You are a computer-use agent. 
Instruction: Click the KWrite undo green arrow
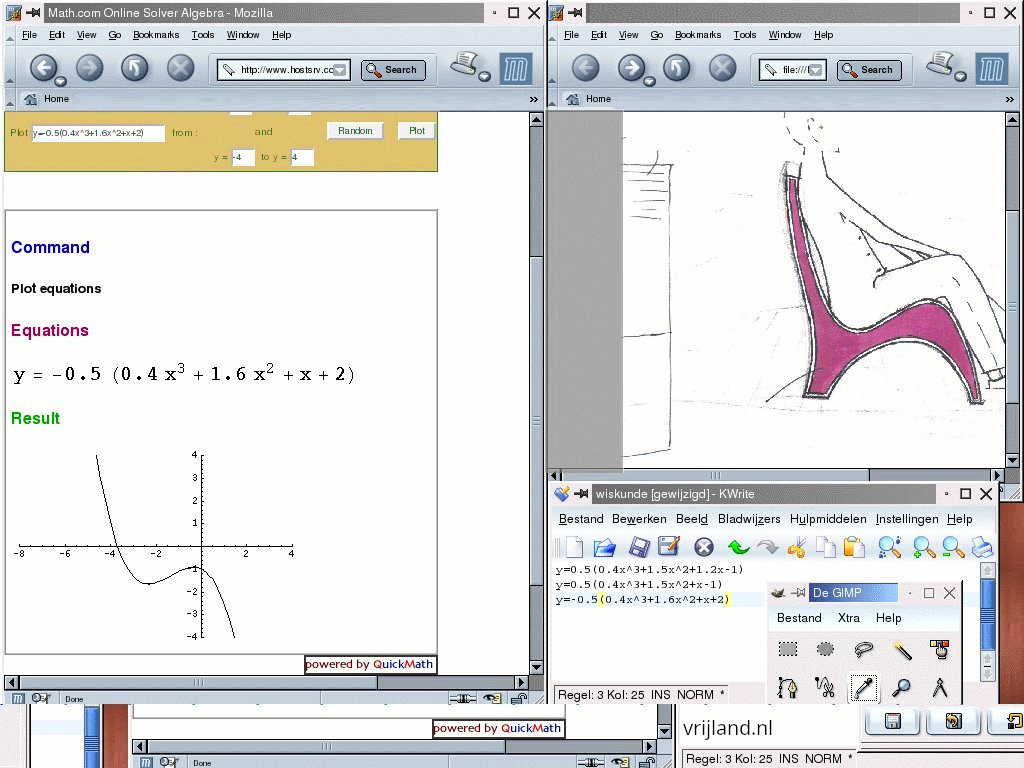click(x=738, y=547)
